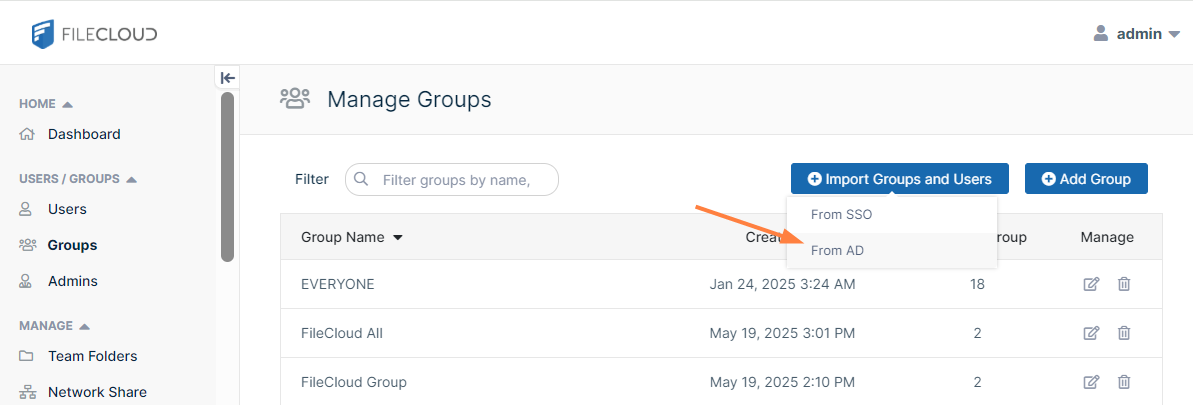This screenshot has height=405, width=1193.
Task: Edit the FileCloud All group
Action: [x=1091, y=333]
